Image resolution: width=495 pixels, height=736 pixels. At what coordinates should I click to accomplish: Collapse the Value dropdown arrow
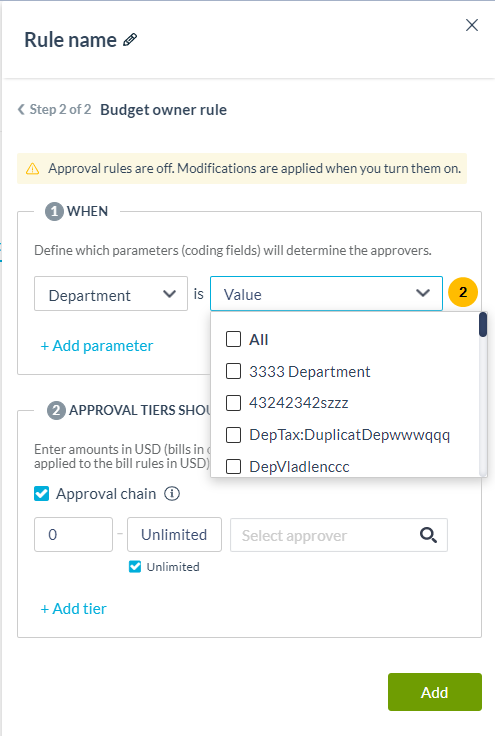(x=423, y=293)
